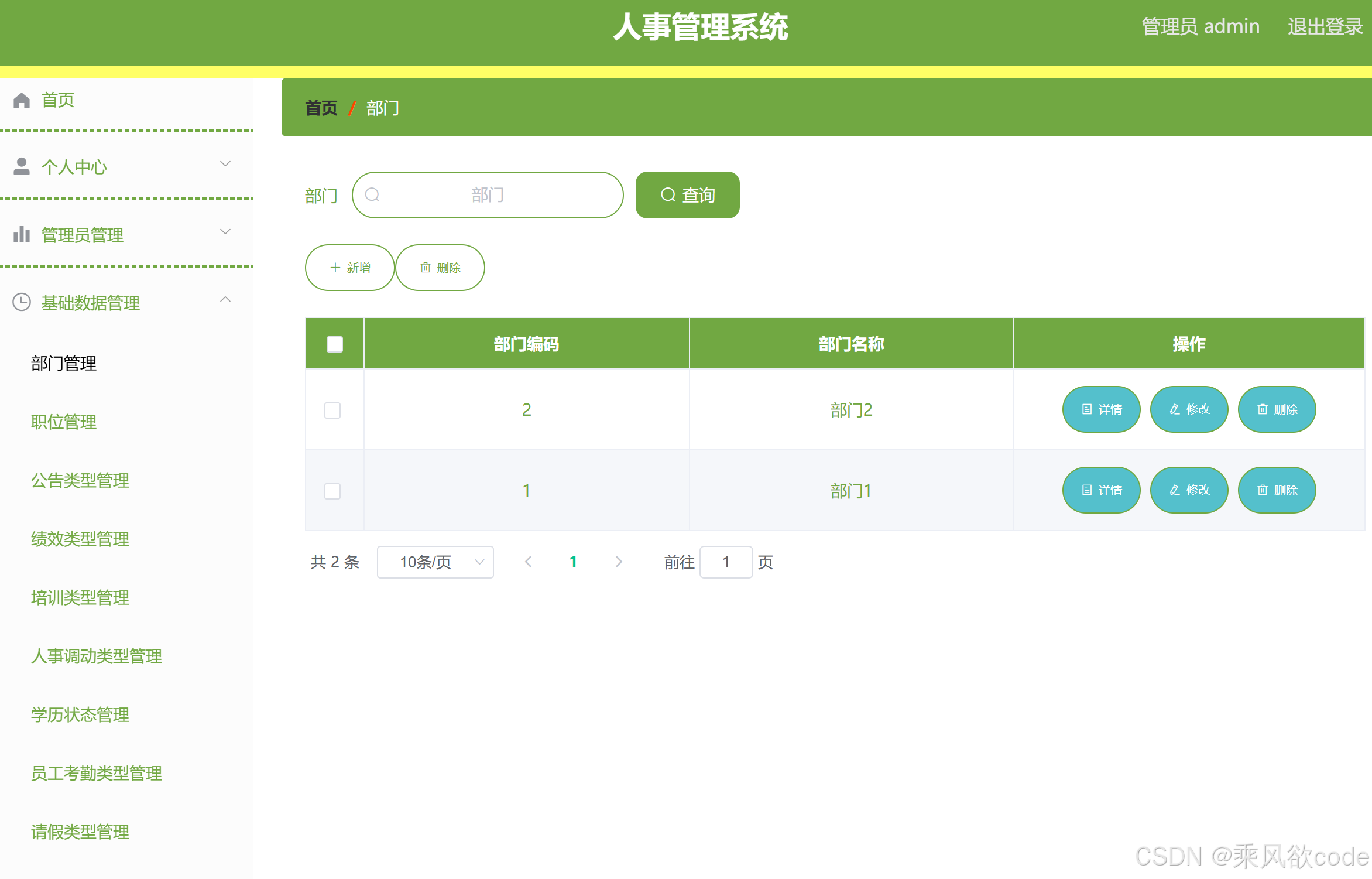Open the 10条/页 page size dropdown
The image size is (1372, 879).
tap(435, 562)
